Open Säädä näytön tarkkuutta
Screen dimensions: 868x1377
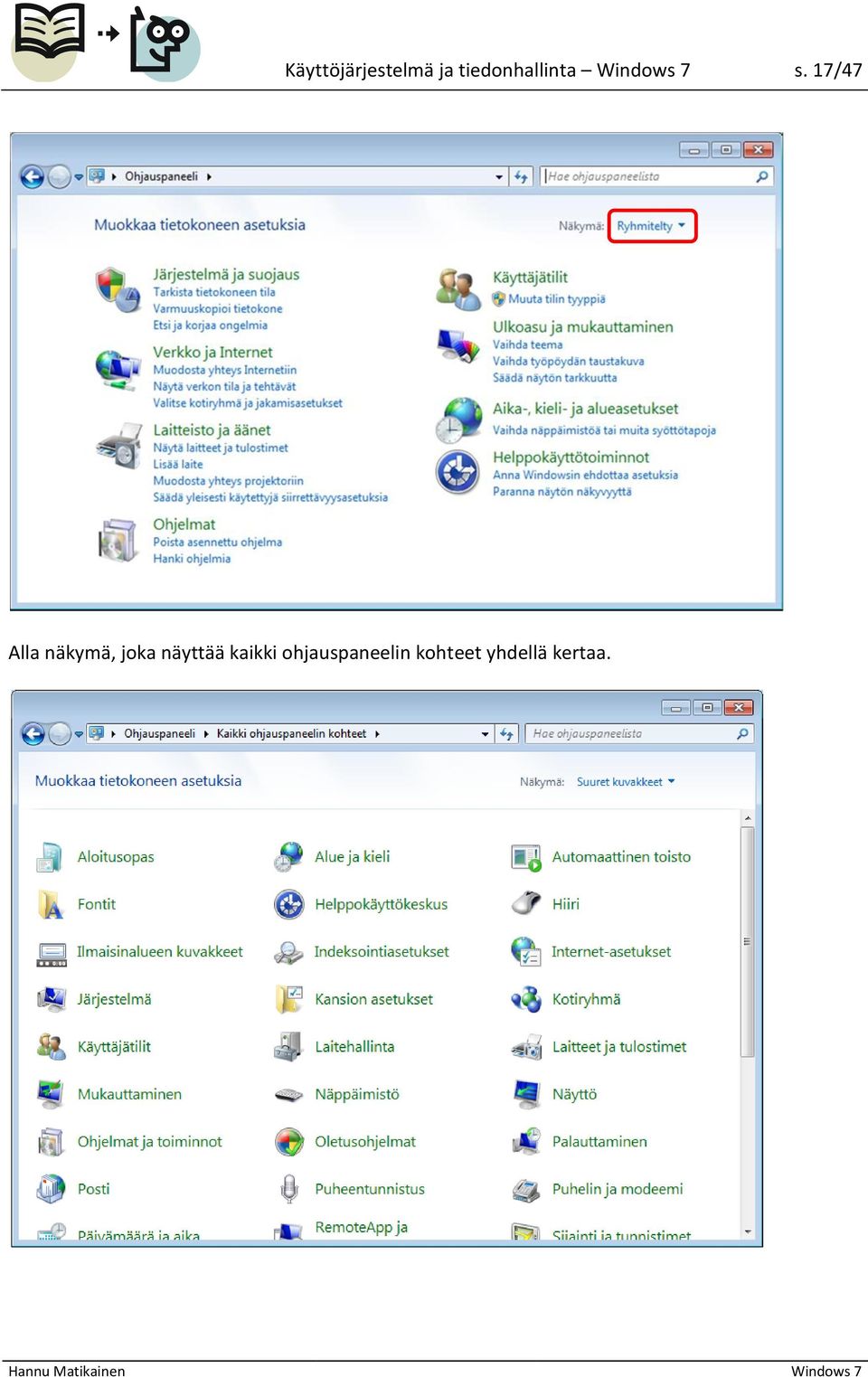(x=555, y=378)
